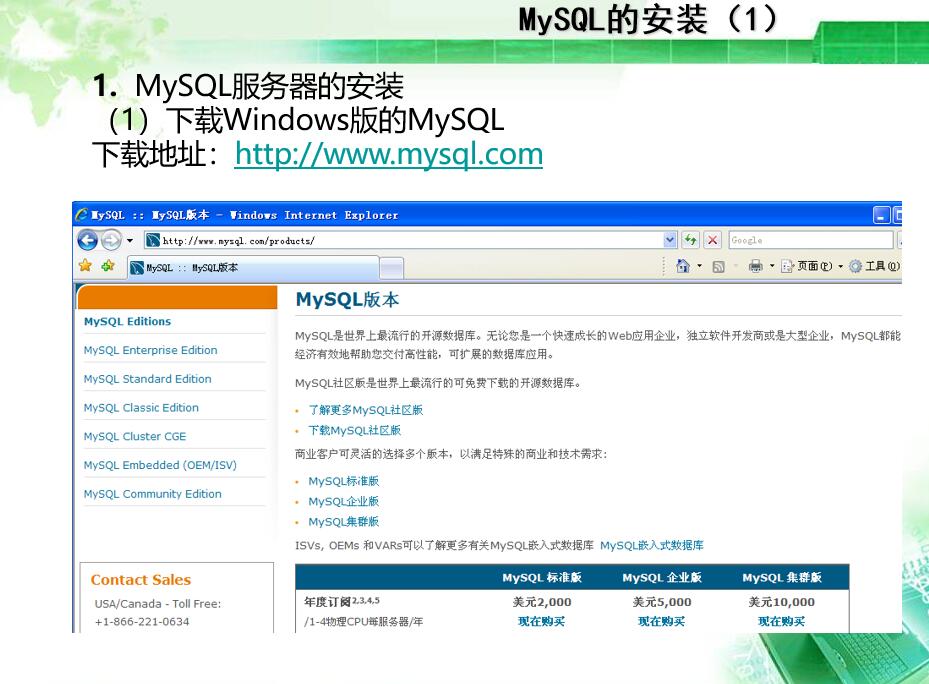
Task: Open MySQL Editions sidebar link
Action: point(127,321)
